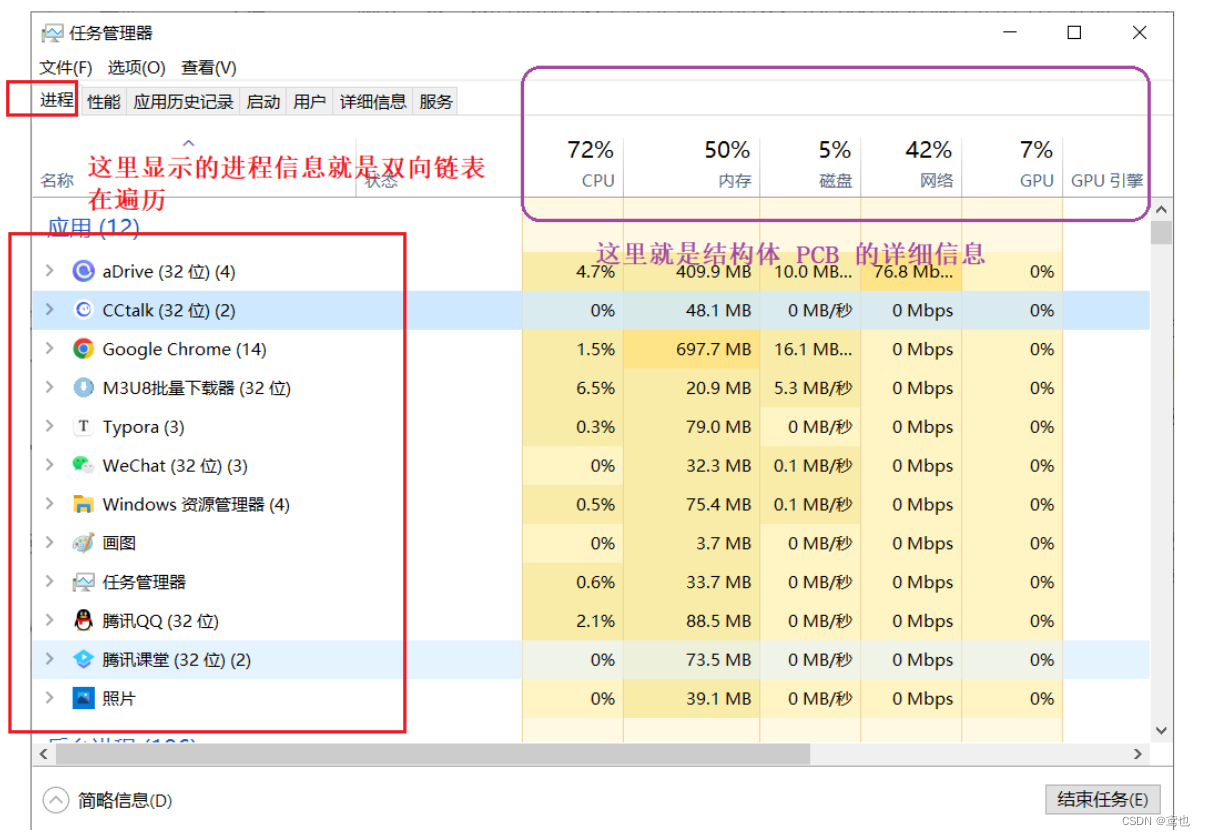Switch to the 用户 tab
1205x836 pixels.
[310, 101]
